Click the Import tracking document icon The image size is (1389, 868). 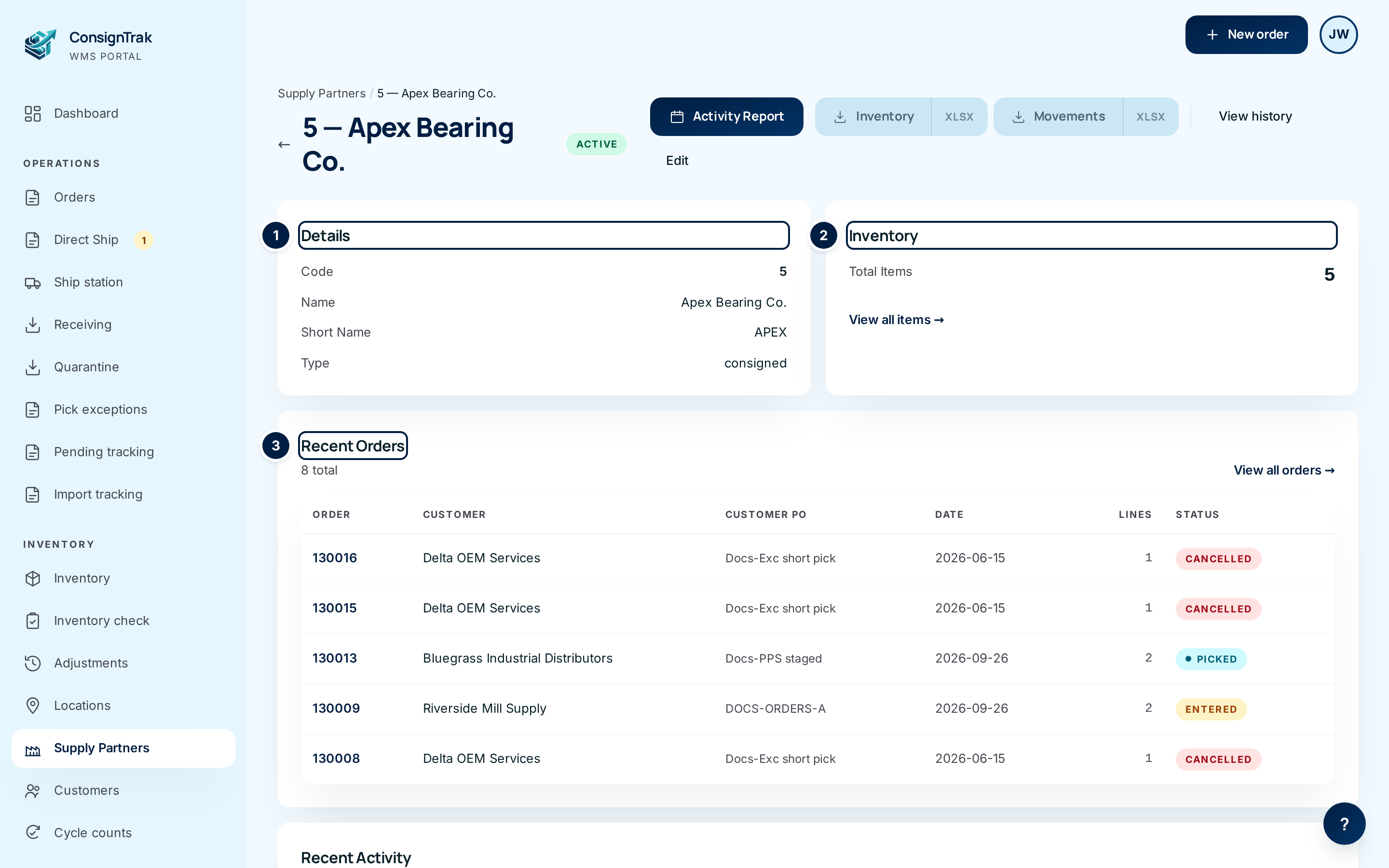33,495
